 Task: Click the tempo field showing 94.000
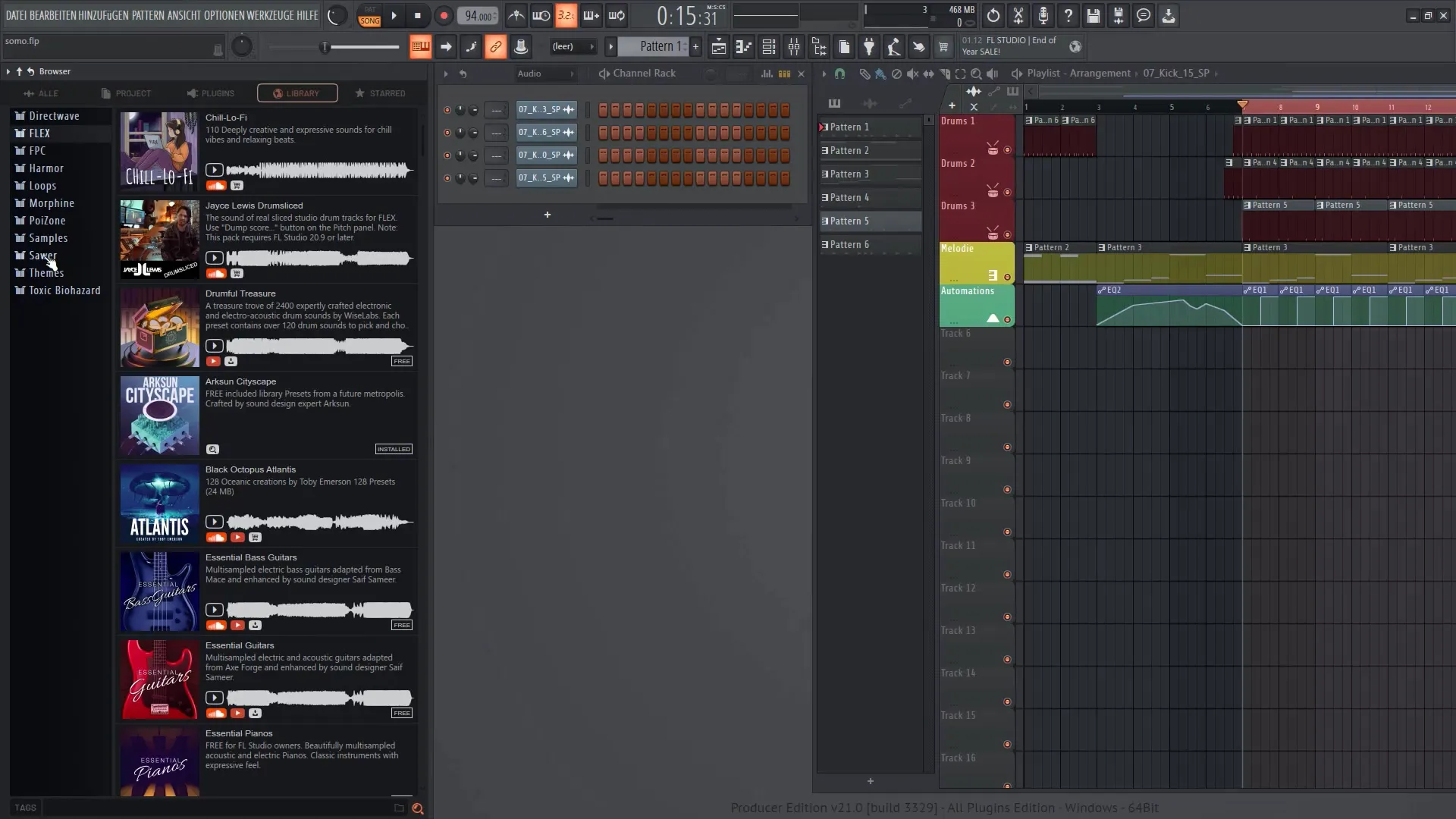pyautogui.click(x=478, y=16)
